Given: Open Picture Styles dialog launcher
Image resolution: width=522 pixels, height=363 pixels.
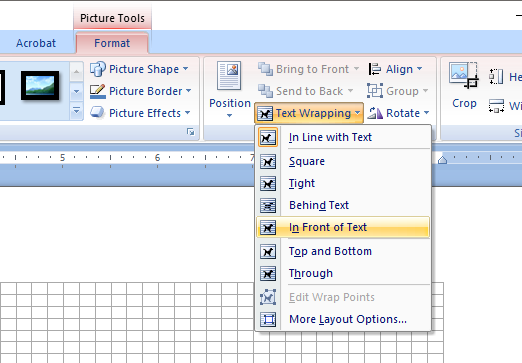Looking at the screenshot, I should point(191,132).
